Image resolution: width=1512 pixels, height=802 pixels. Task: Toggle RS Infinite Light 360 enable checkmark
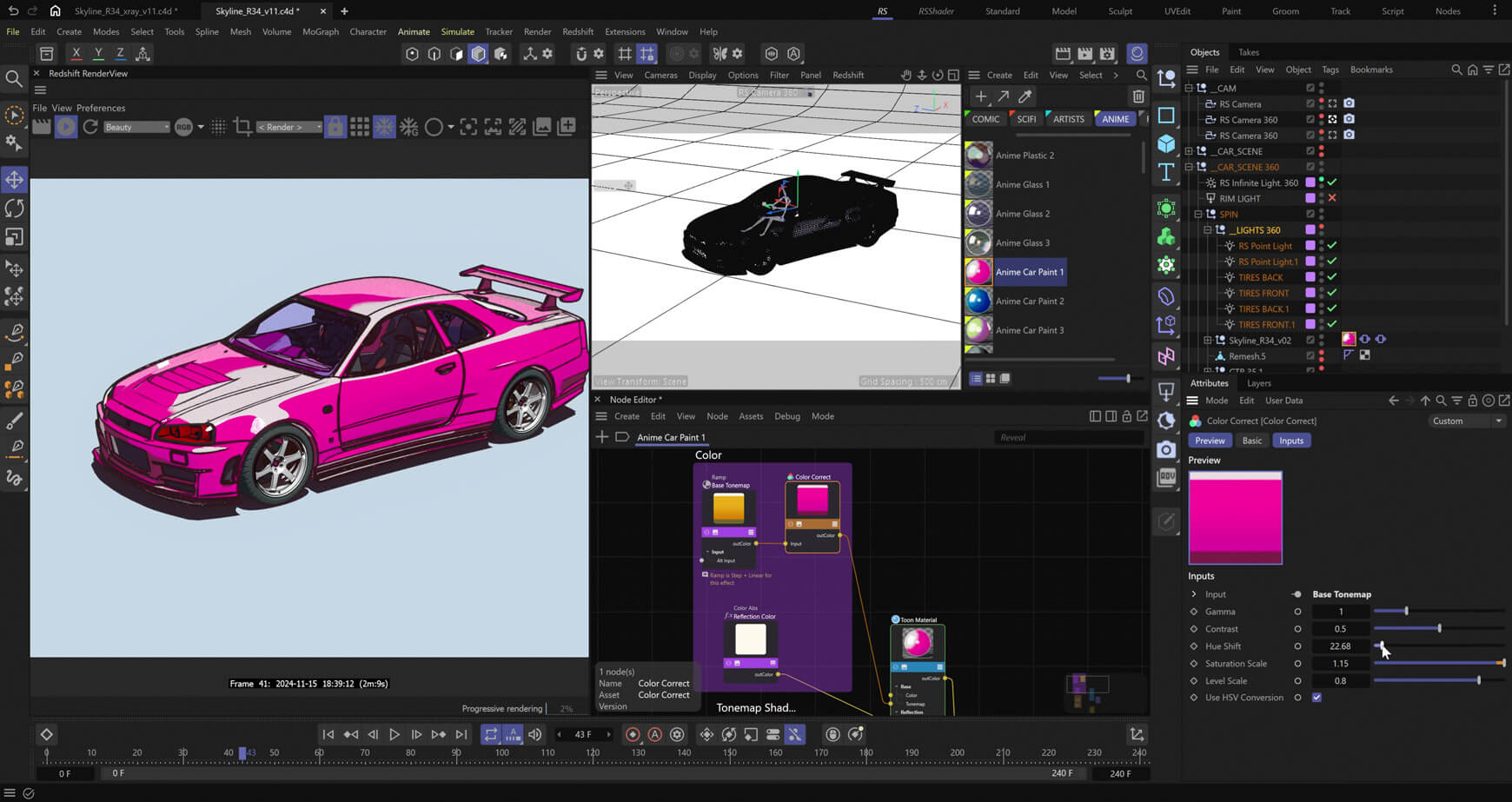[1332, 182]
